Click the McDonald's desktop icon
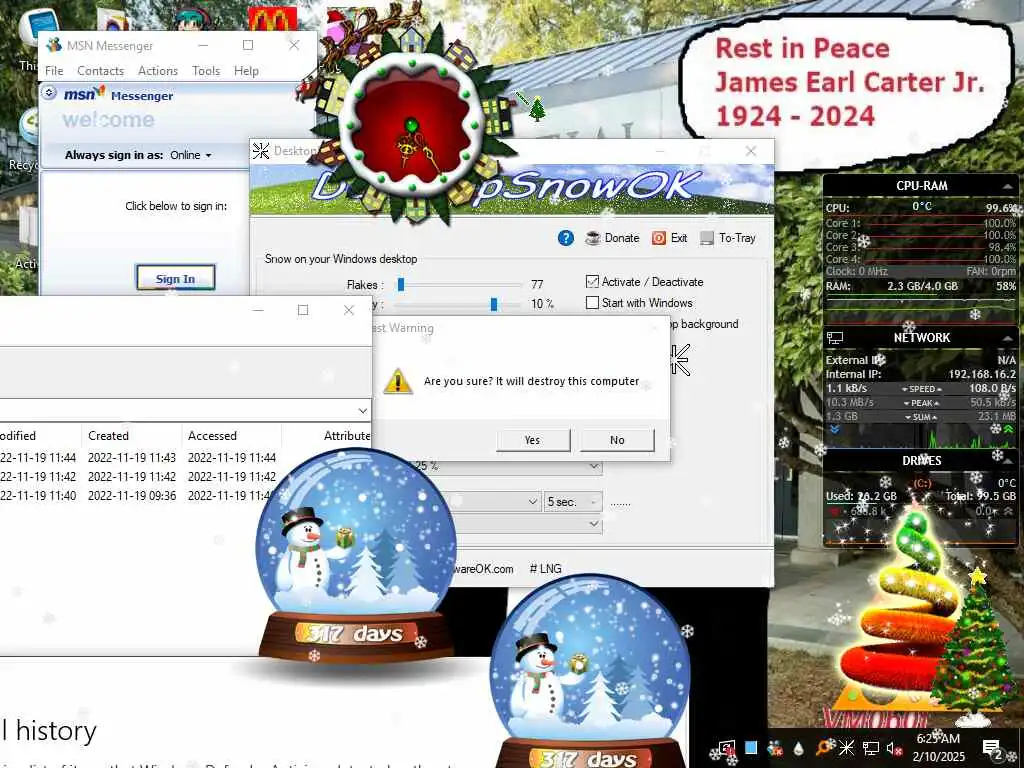Image resolution: width=1024 pixels, height=768 pixels. point(272,20)
